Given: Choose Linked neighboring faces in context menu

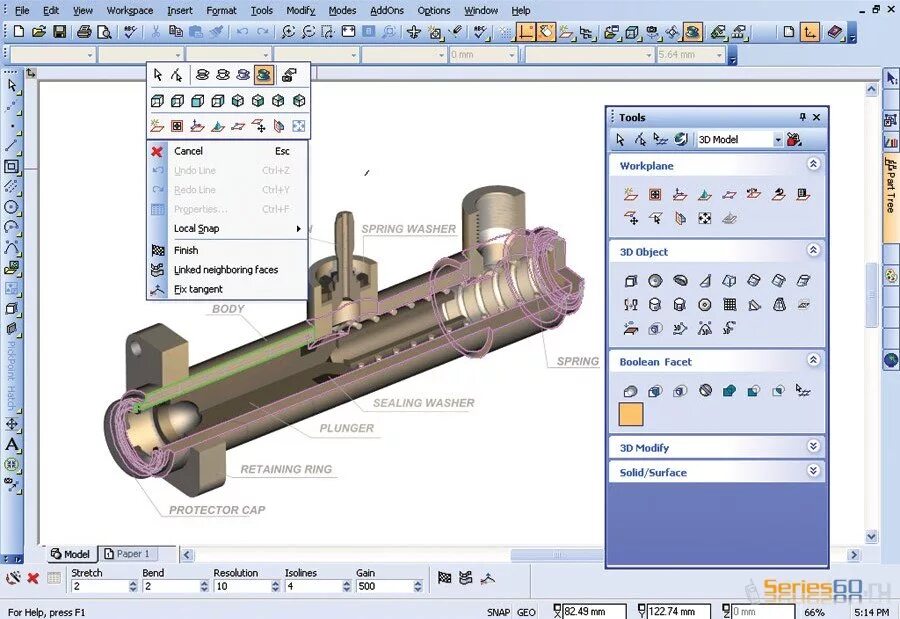Looking at the screenshot, I should tap(227, 270).
